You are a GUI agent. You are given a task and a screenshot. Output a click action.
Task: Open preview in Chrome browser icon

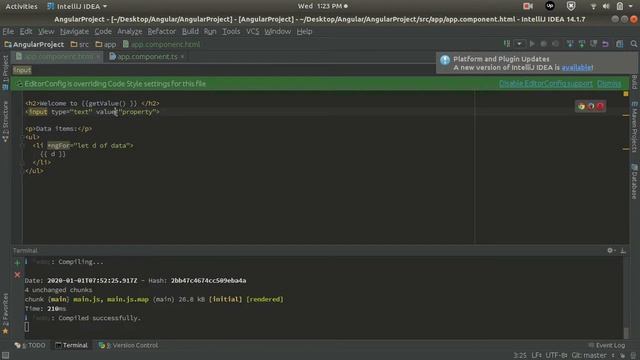pyautogui.click(x=581, y=107)
